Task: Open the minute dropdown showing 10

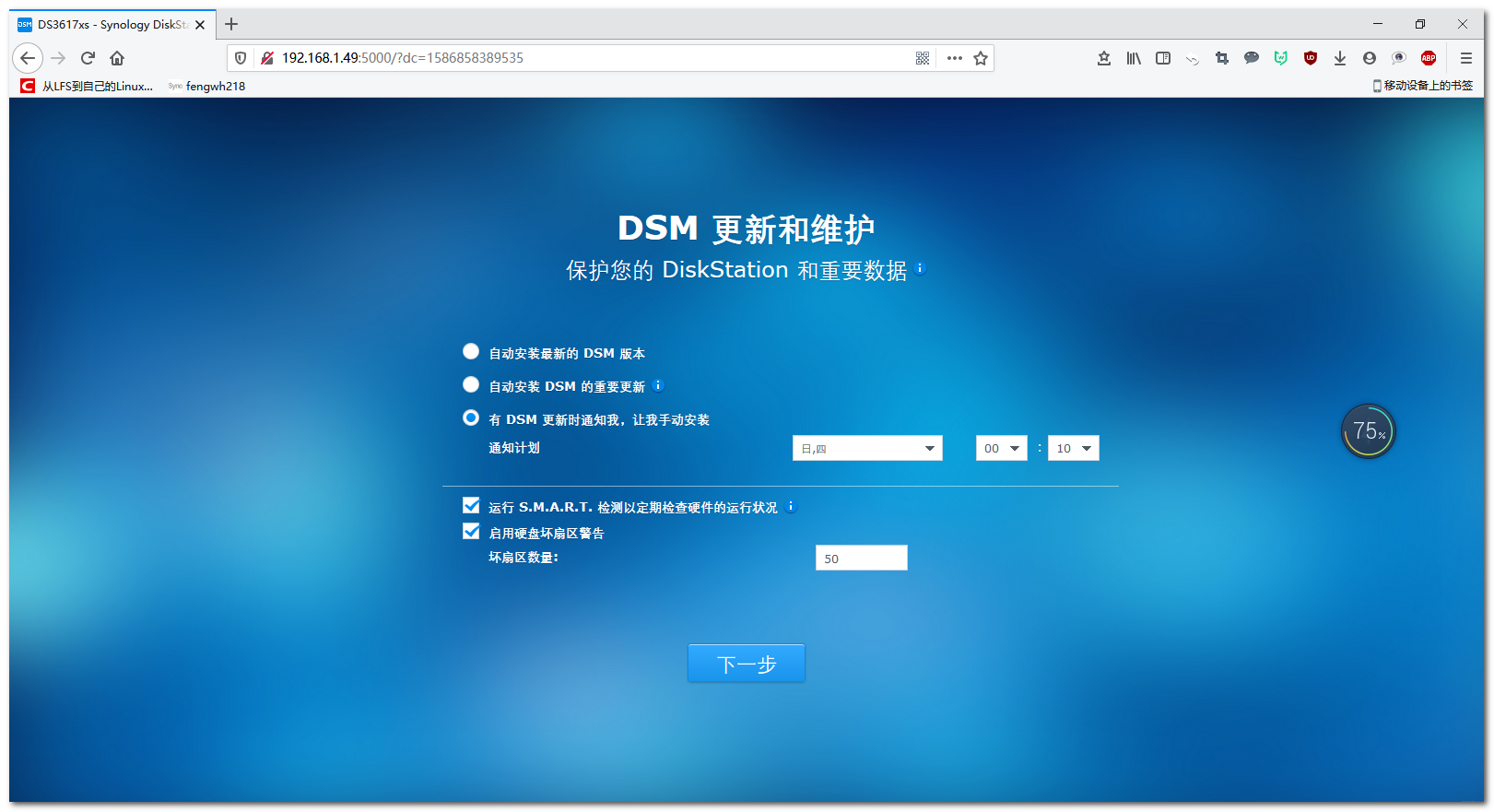Action: pos(1074,448)
